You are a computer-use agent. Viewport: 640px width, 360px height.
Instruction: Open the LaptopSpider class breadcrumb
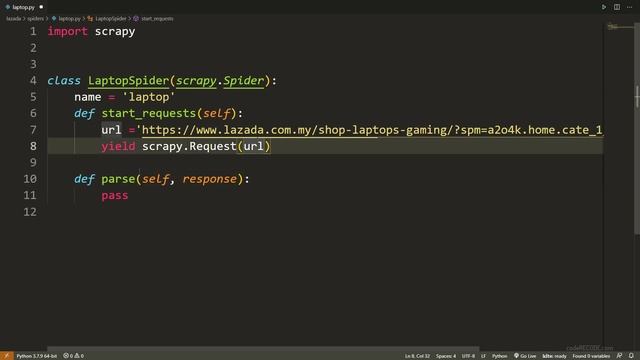coord(111,19)
